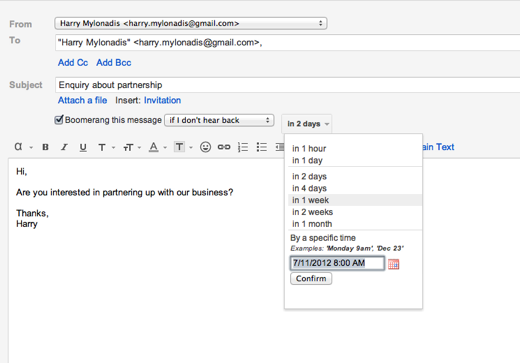Click the To recipients field
Image resolution: width=520 pixels, height=363 pixels.
(x=287, y=43)
